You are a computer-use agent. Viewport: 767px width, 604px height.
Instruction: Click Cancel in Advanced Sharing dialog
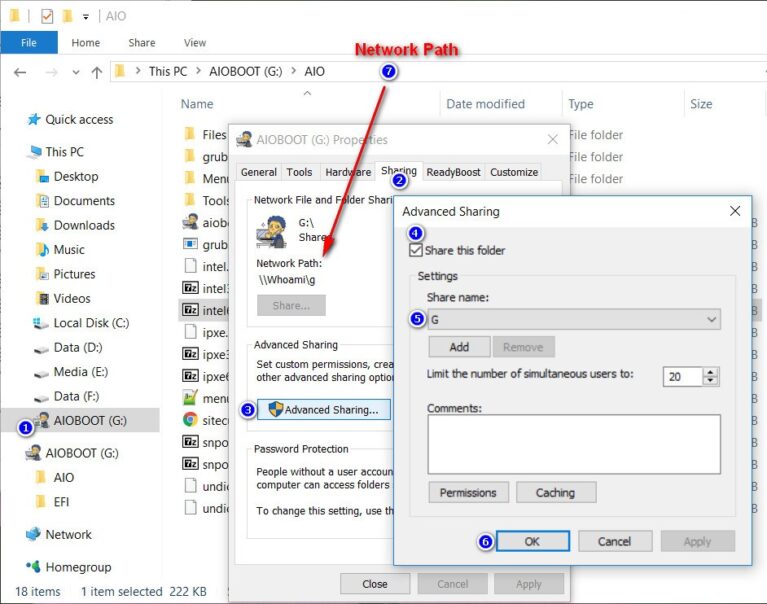pos(615,541)
